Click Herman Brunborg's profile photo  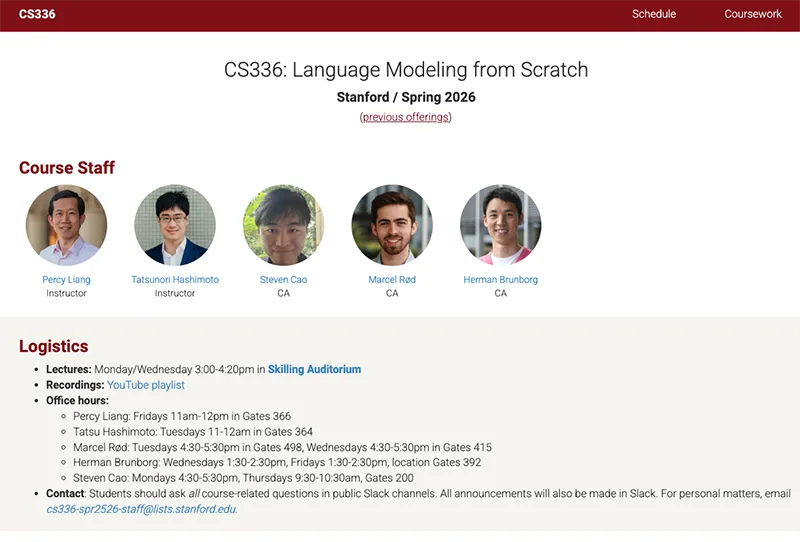point(501,225)
